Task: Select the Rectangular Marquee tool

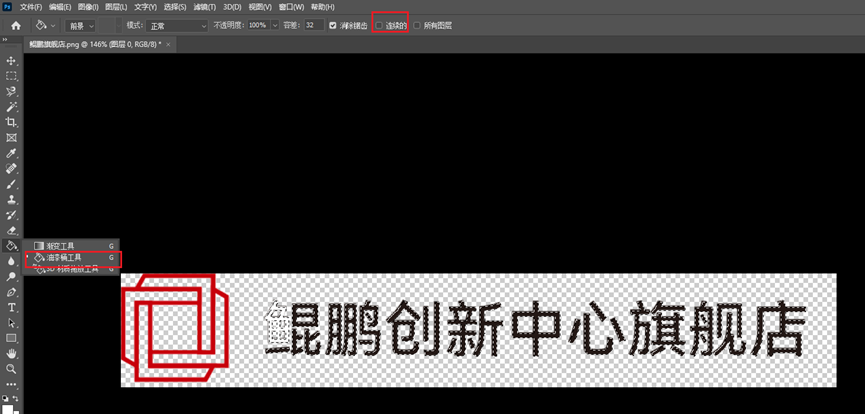Action: 11,76
